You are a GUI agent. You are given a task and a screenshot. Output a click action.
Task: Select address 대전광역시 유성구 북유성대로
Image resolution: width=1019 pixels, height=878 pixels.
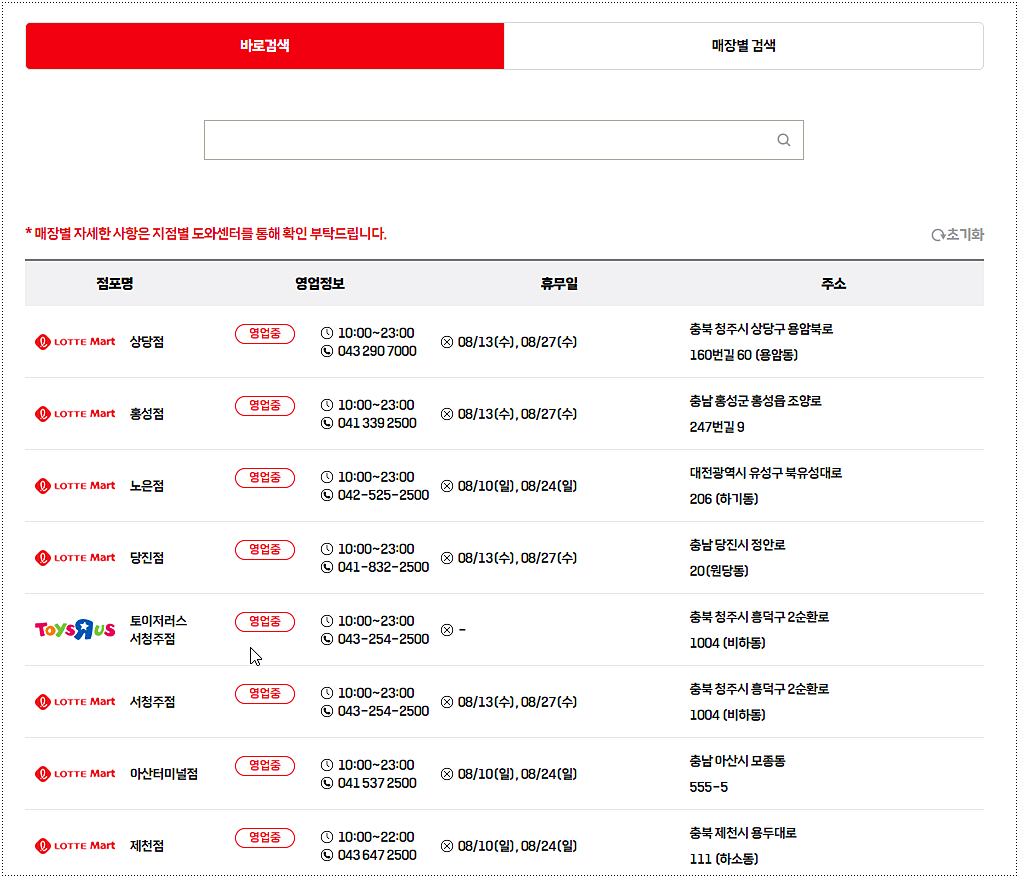766,474
